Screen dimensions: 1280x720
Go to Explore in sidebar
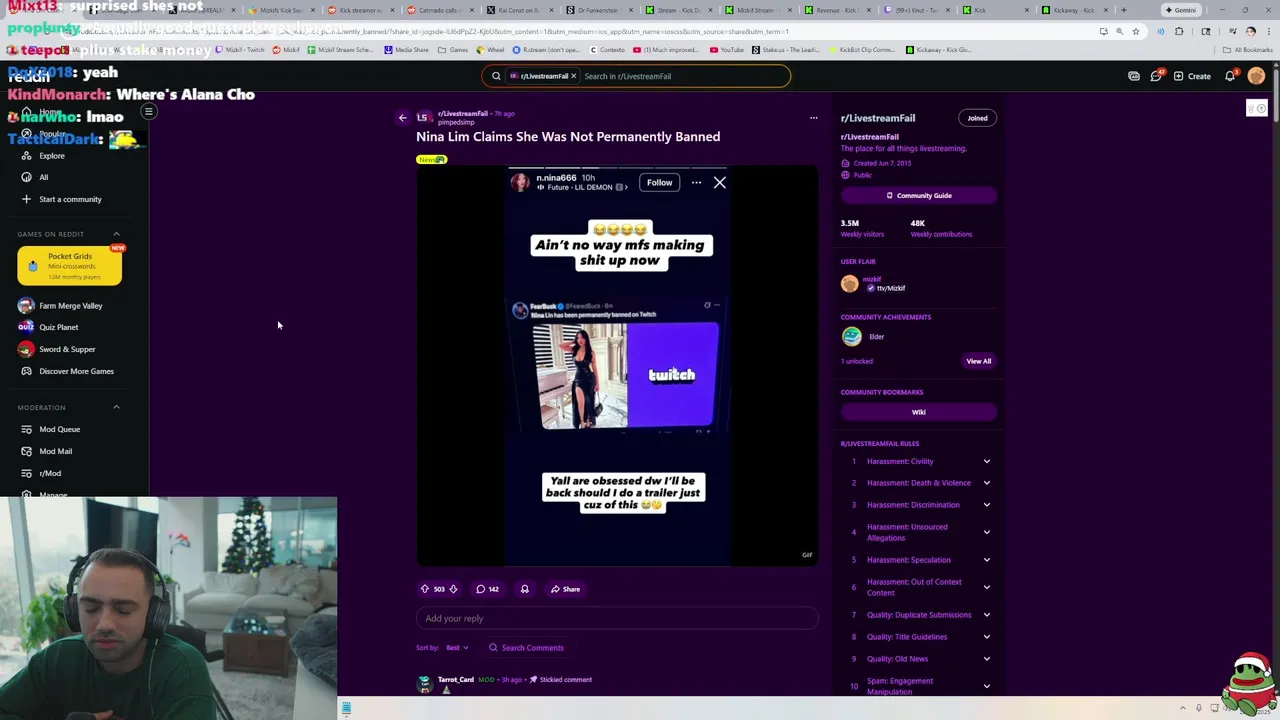(x=51, y=156)
